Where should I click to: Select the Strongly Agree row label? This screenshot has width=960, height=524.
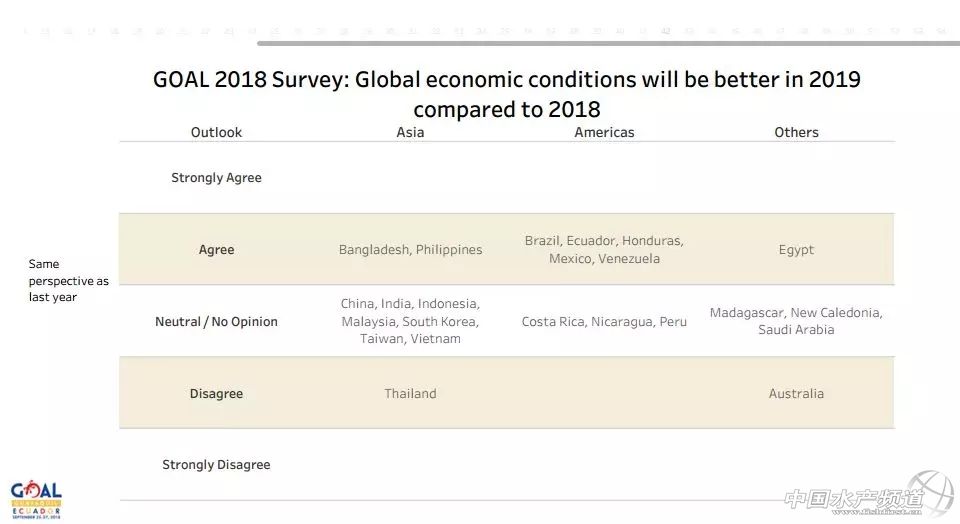click(x=216, y=178)
